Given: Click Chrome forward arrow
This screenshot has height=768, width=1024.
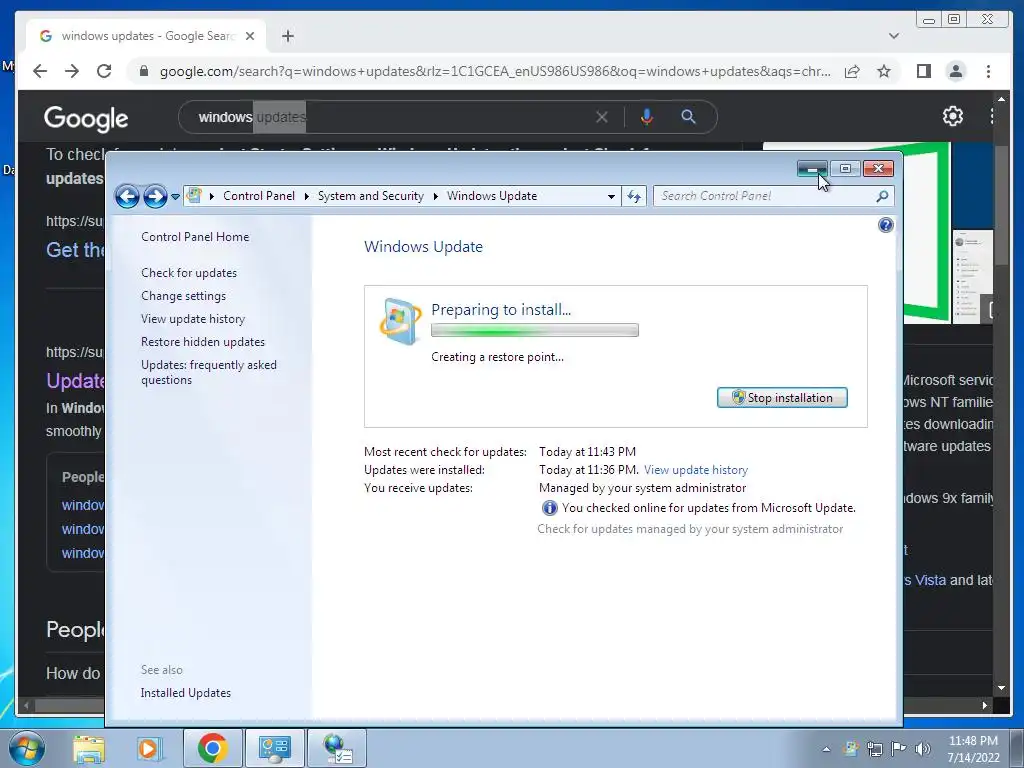Looking at the screenshot, I should [72, 71].
